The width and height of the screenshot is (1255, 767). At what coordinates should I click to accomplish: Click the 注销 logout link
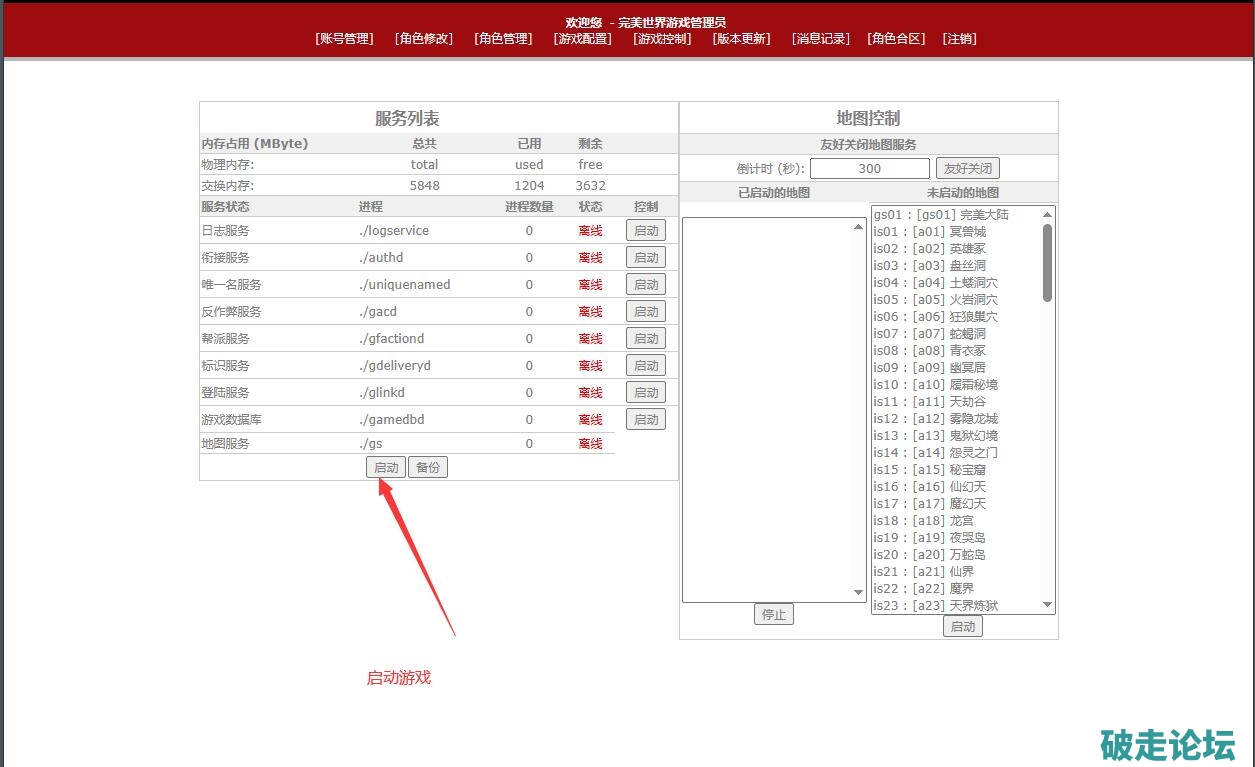click(x=959, y=39)
